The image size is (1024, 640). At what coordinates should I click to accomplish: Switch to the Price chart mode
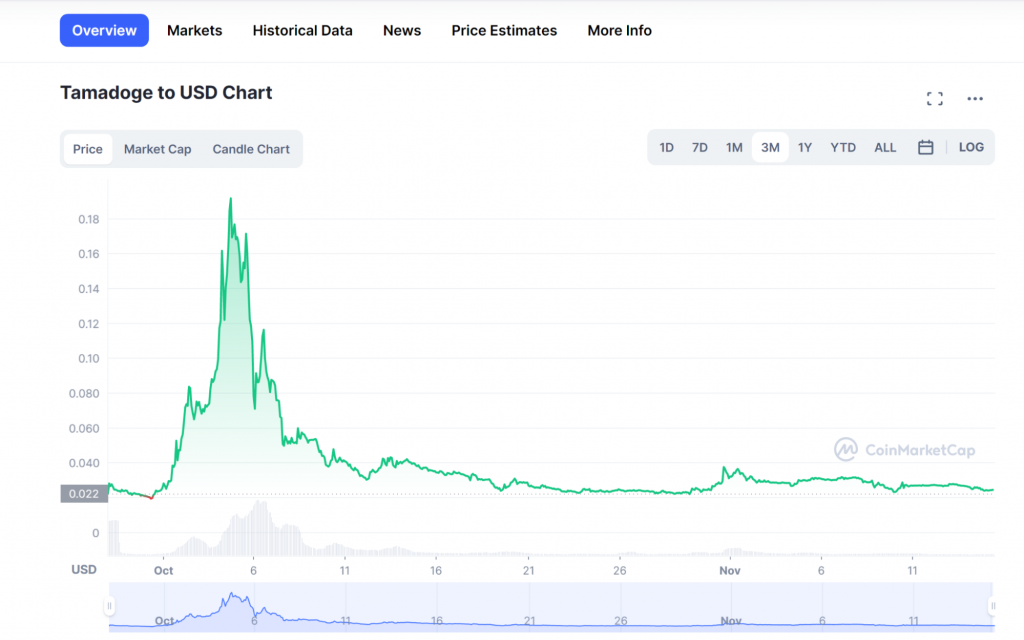(x=87, y=148)
